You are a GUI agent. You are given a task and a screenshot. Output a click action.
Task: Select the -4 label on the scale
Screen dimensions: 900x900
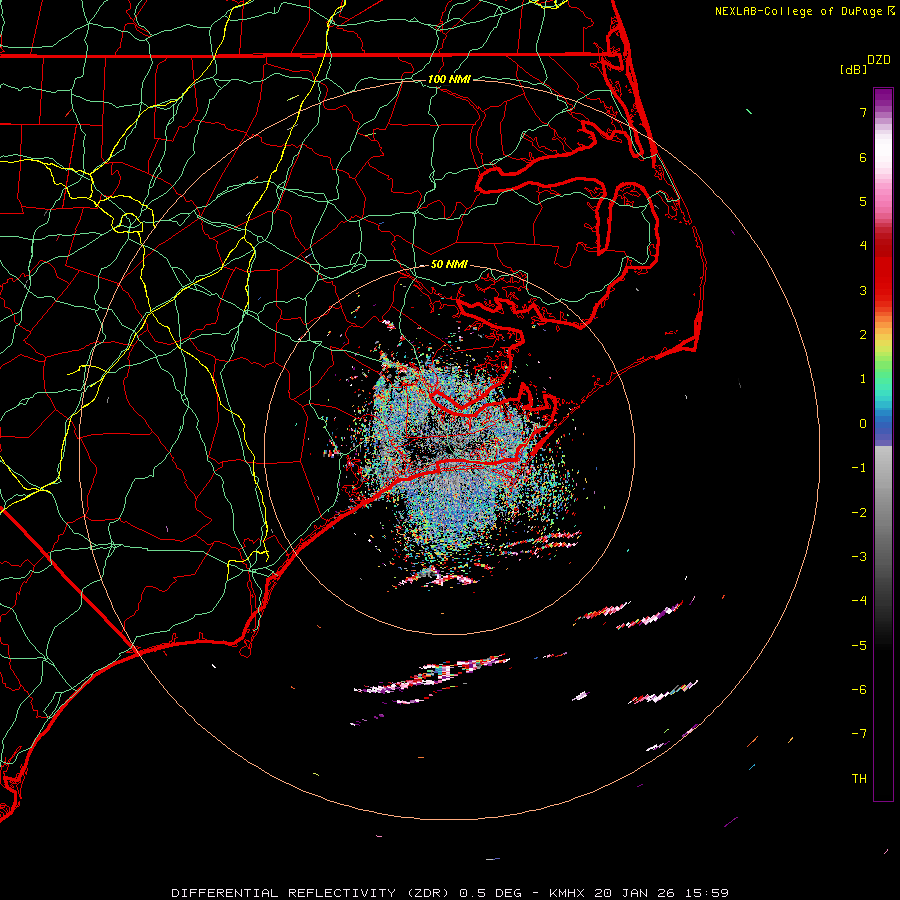(x=859, y=601)
